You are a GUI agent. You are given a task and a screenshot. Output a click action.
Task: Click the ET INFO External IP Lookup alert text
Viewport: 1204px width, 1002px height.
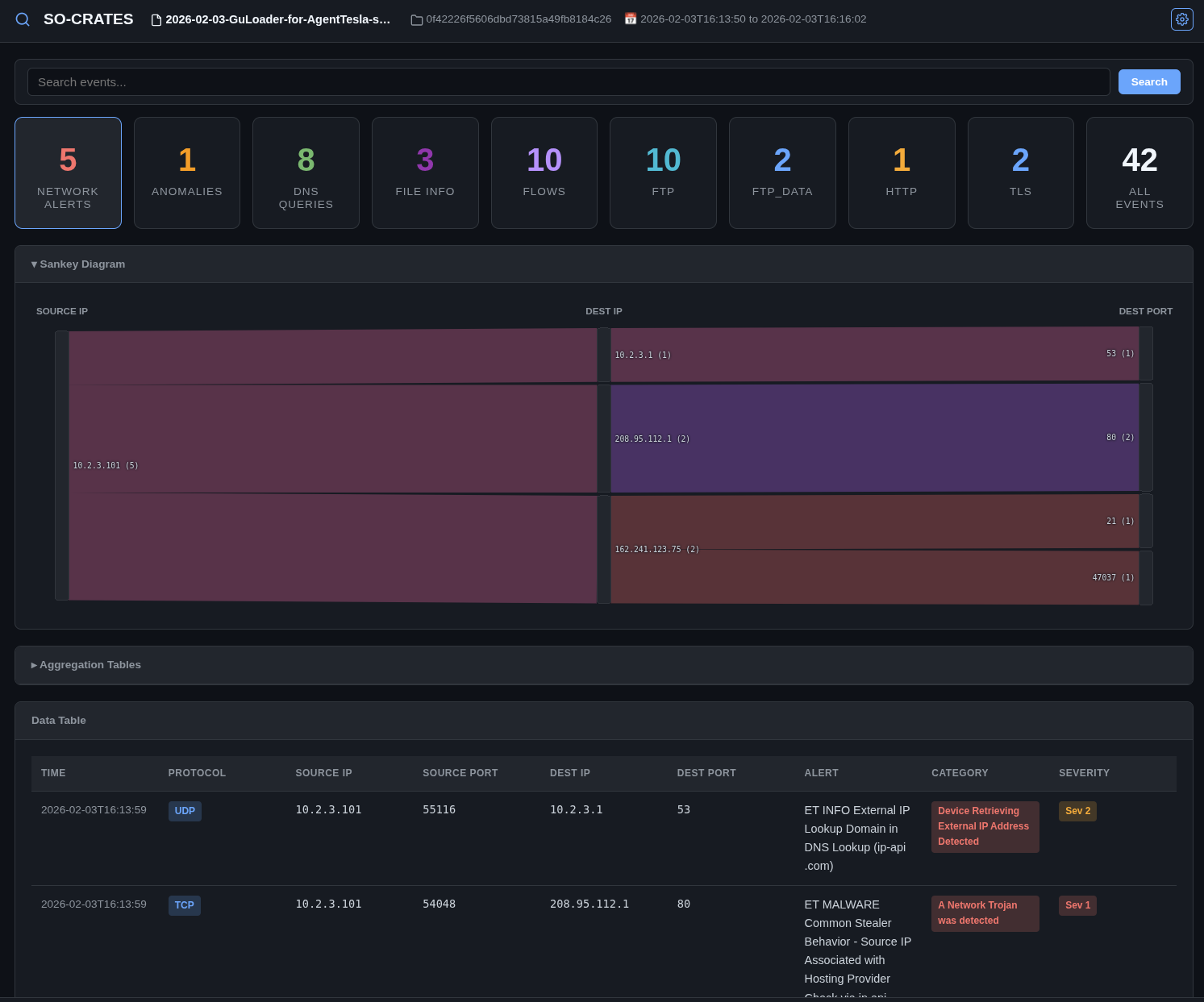857,838
